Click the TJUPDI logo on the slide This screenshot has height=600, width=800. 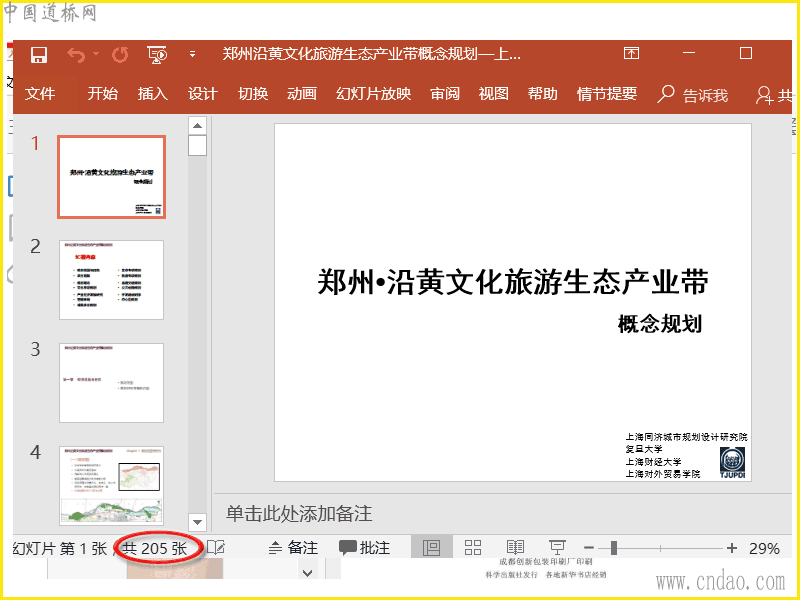coord(732,463)
